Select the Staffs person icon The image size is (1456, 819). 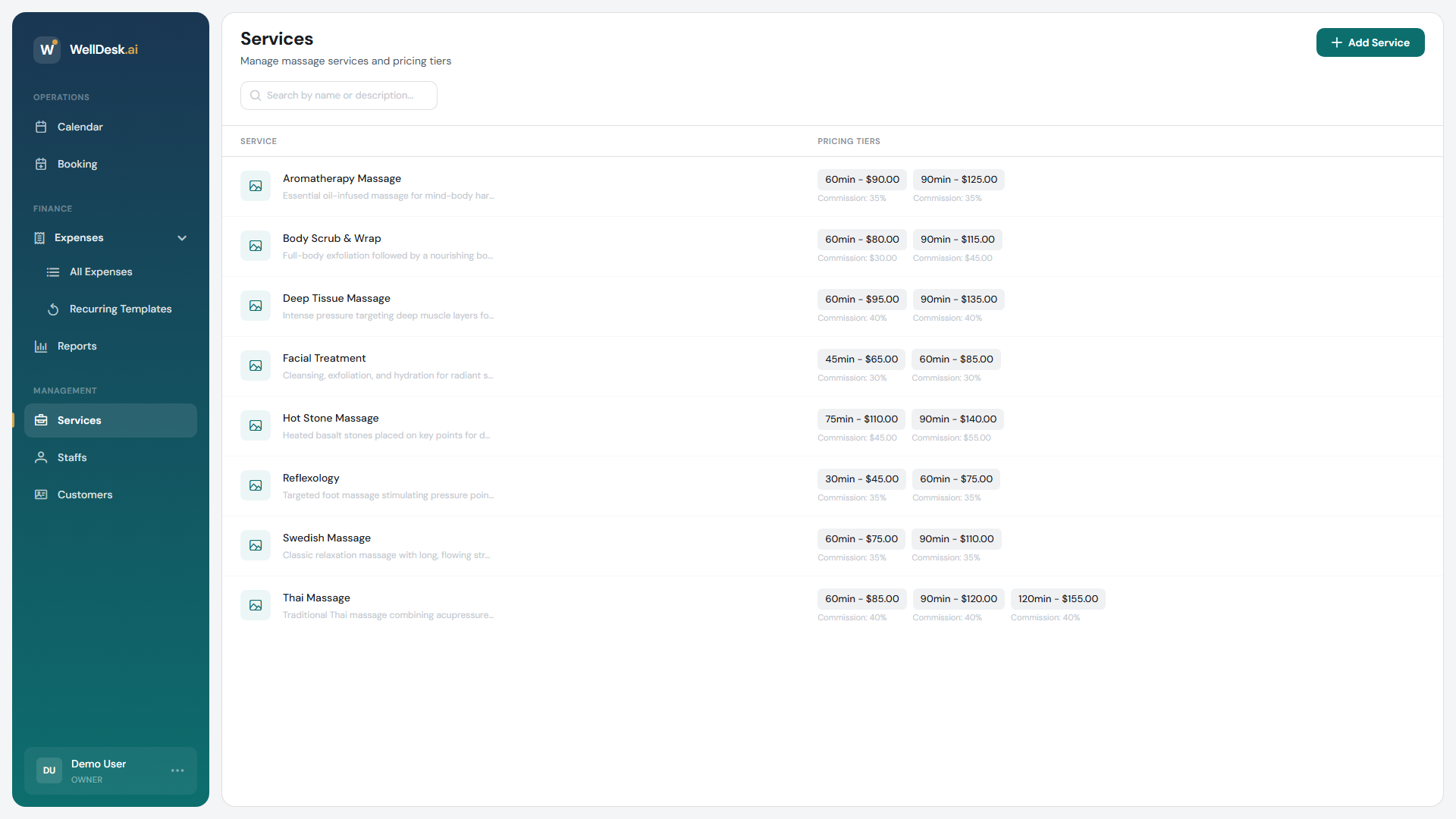pos(39,457)
